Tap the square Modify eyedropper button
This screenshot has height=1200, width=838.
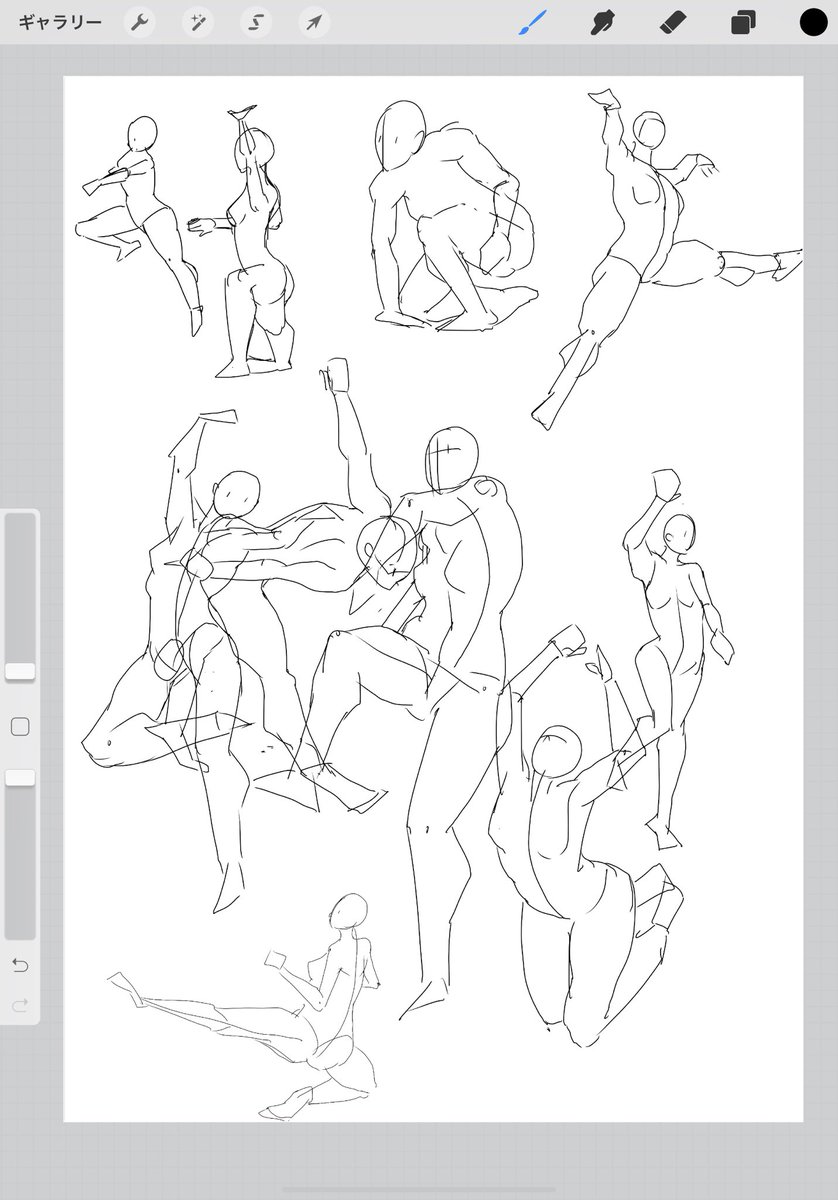coord(20,727)
